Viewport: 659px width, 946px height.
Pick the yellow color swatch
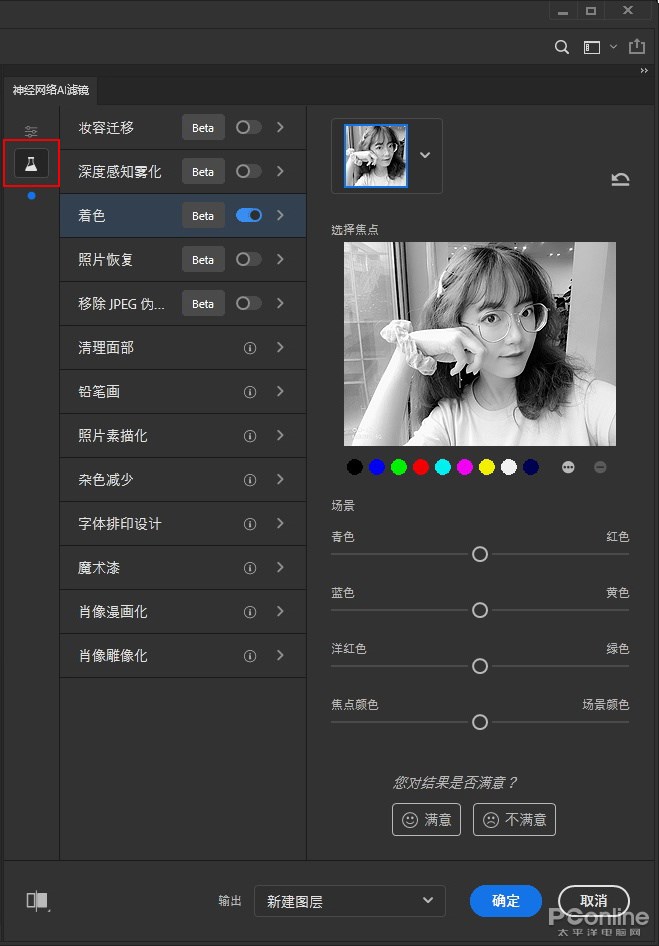(x=487, y=467)
